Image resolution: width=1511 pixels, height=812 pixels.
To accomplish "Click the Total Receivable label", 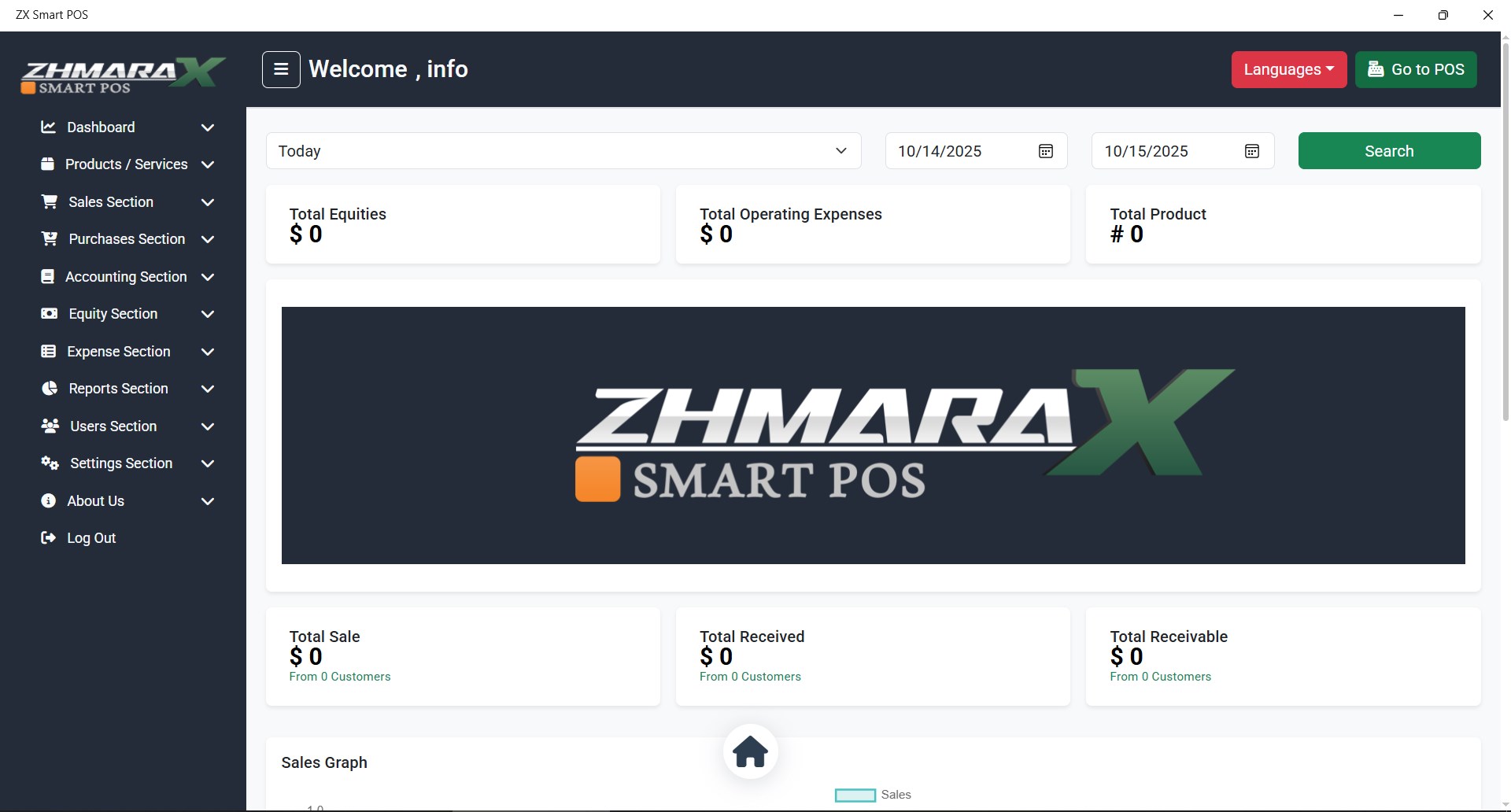I will click(1169, 637).
